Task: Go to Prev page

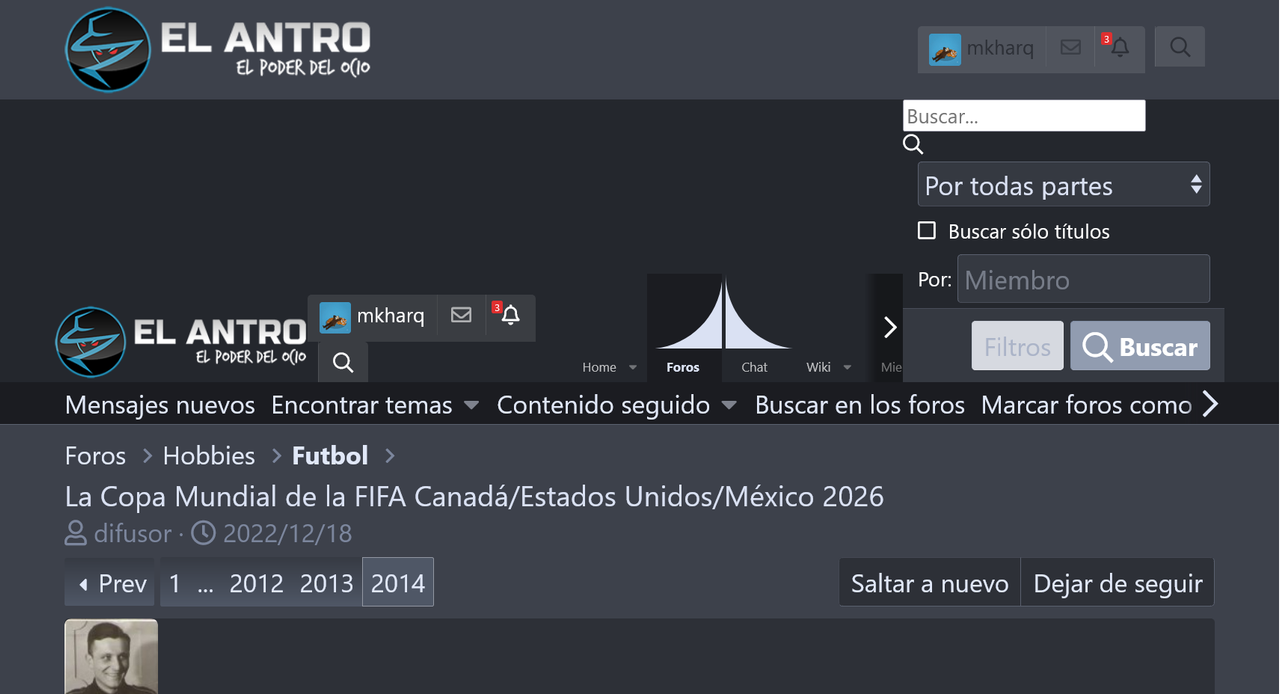Action: click(112, 583)
